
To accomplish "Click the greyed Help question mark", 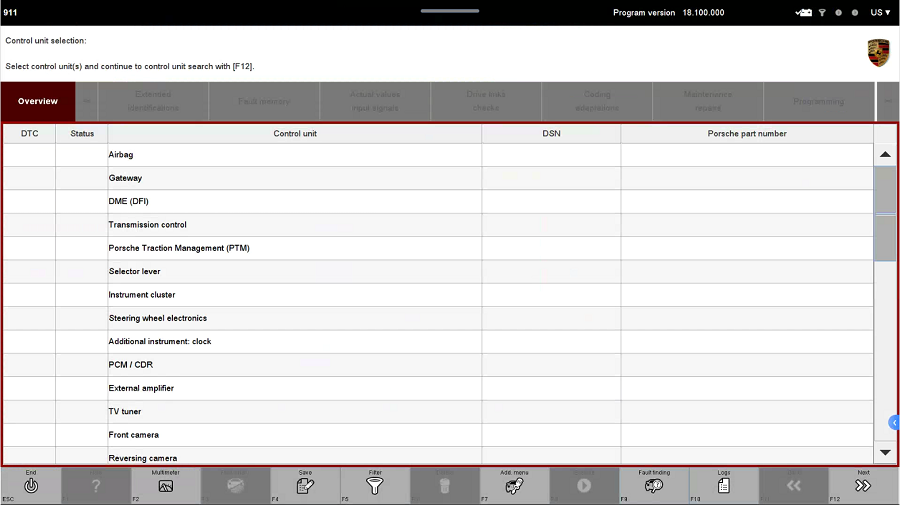I will point(96,486).
